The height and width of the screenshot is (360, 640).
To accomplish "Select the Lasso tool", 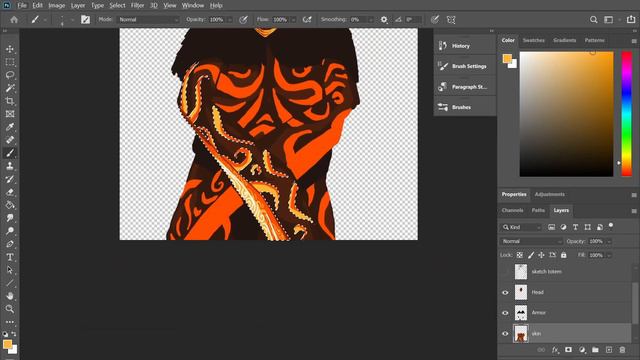I will pyautogui.click(x=10, y=75).
